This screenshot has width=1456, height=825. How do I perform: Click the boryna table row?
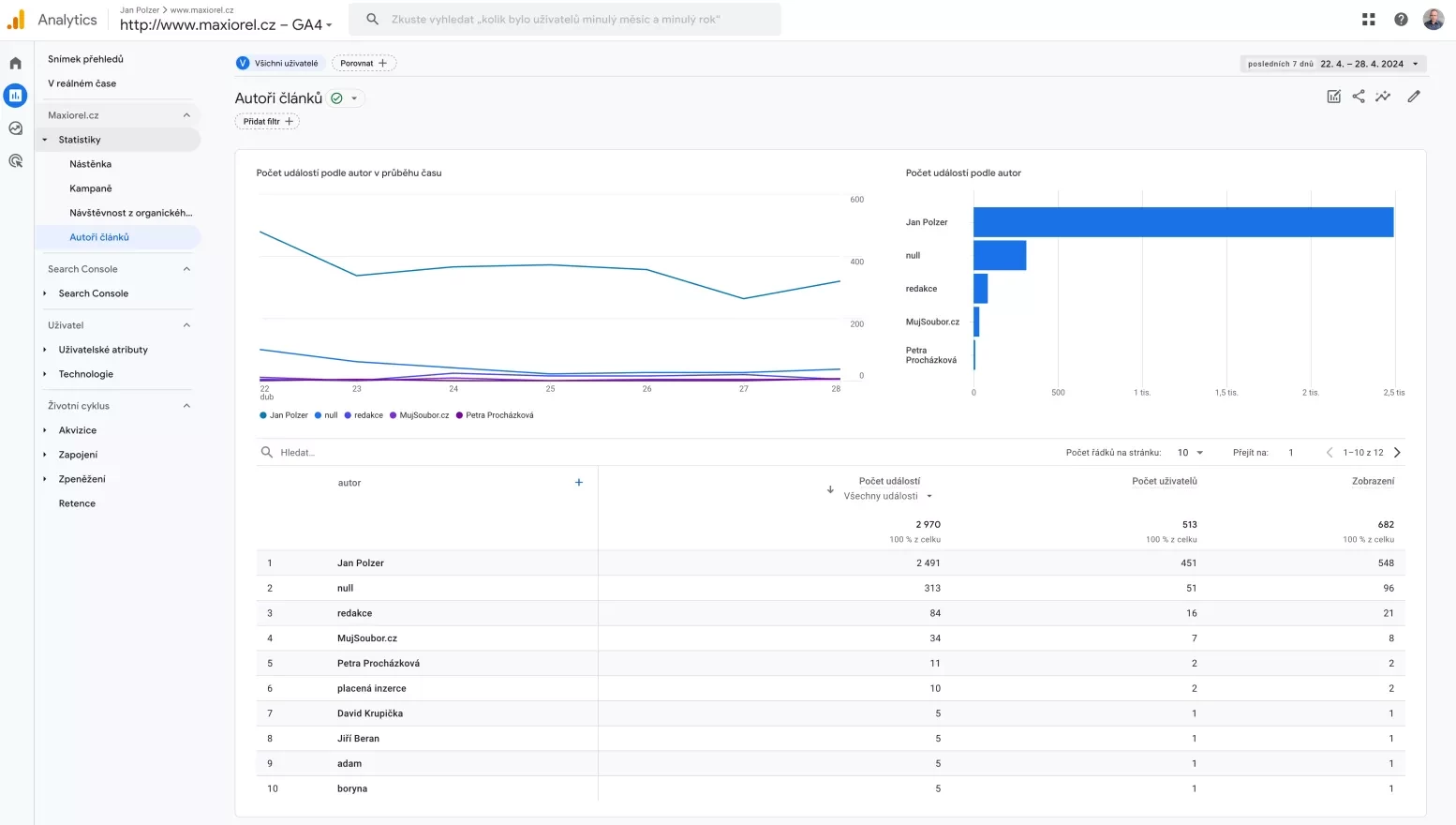coord(830,788)
